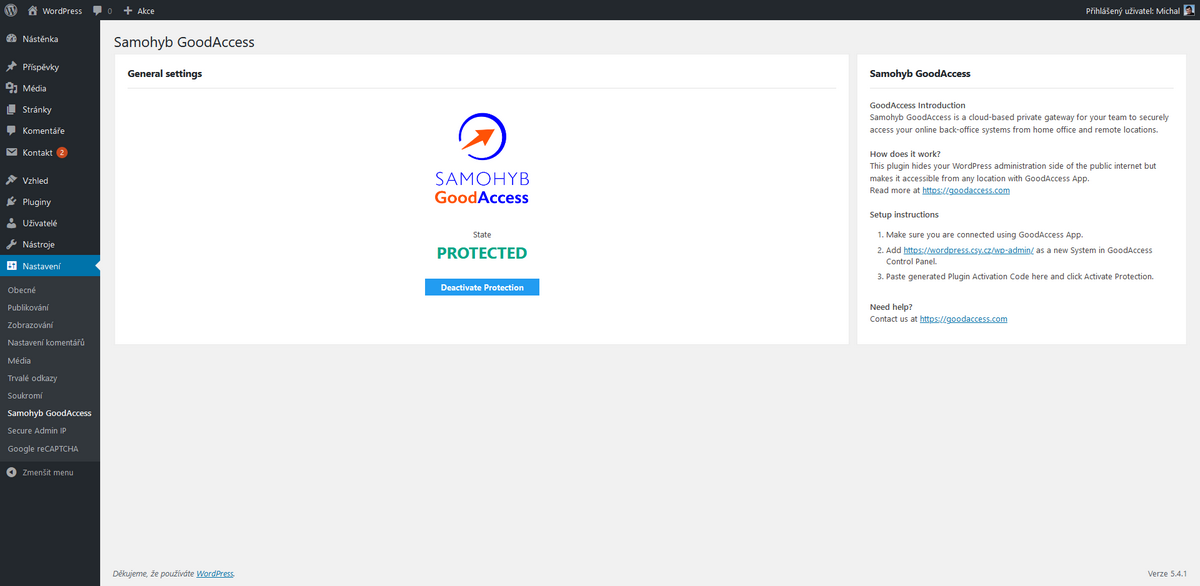Image resolution: width=1200 pixels, height=586 pixels.
Task: Open Vzhled paintbrush icon
Action: [12, 181]
